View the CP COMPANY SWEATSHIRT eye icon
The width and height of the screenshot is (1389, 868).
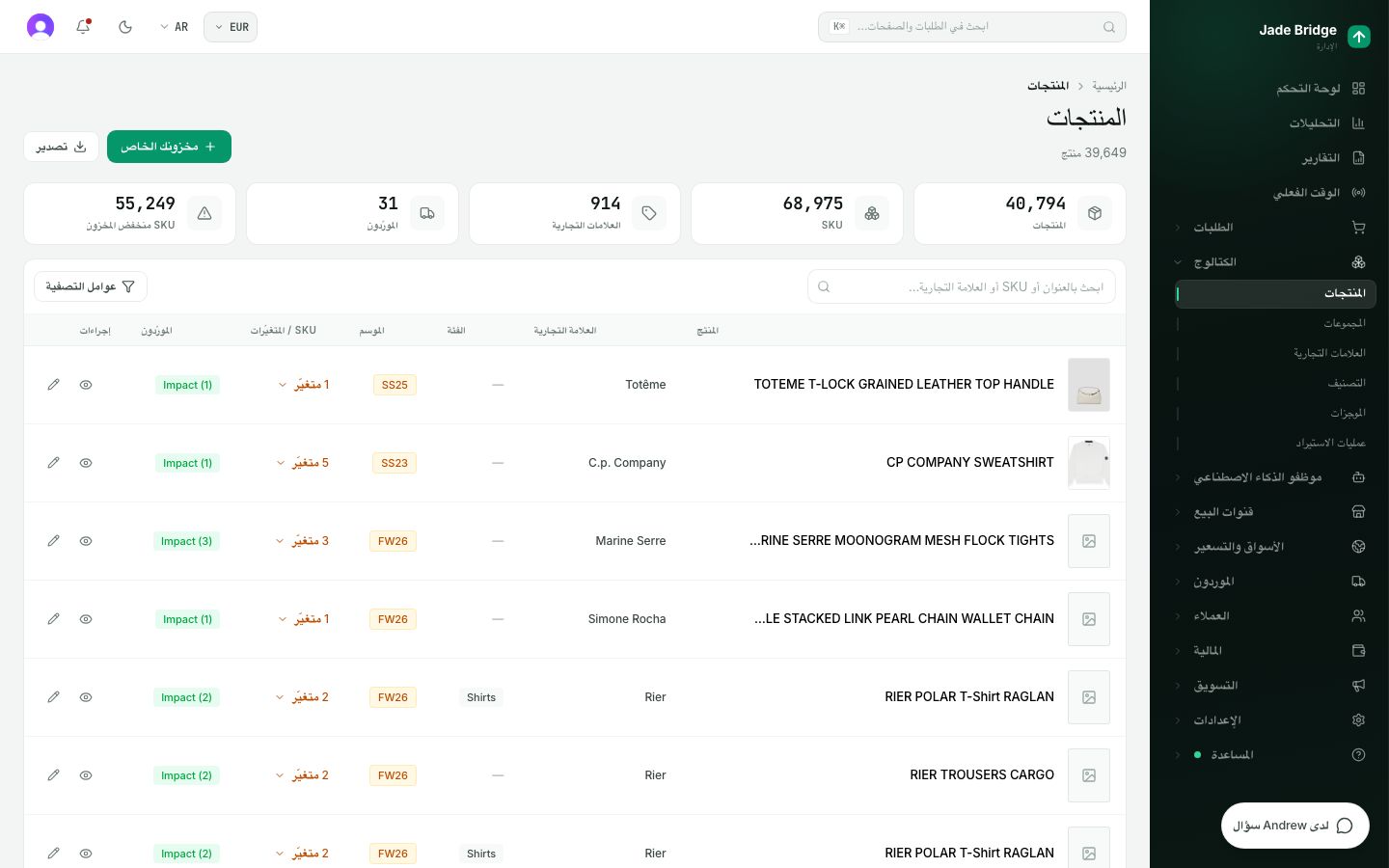(x=86, y=463)
